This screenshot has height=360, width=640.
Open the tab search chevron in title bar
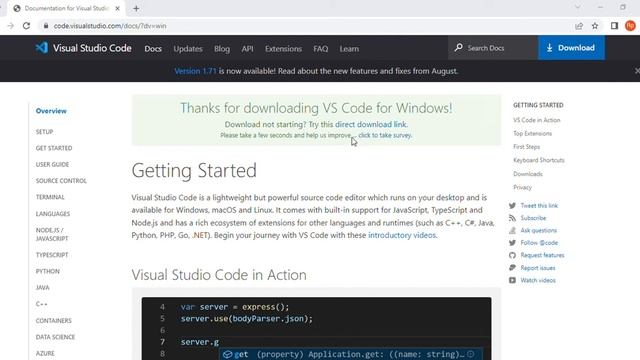click(578, 7)
